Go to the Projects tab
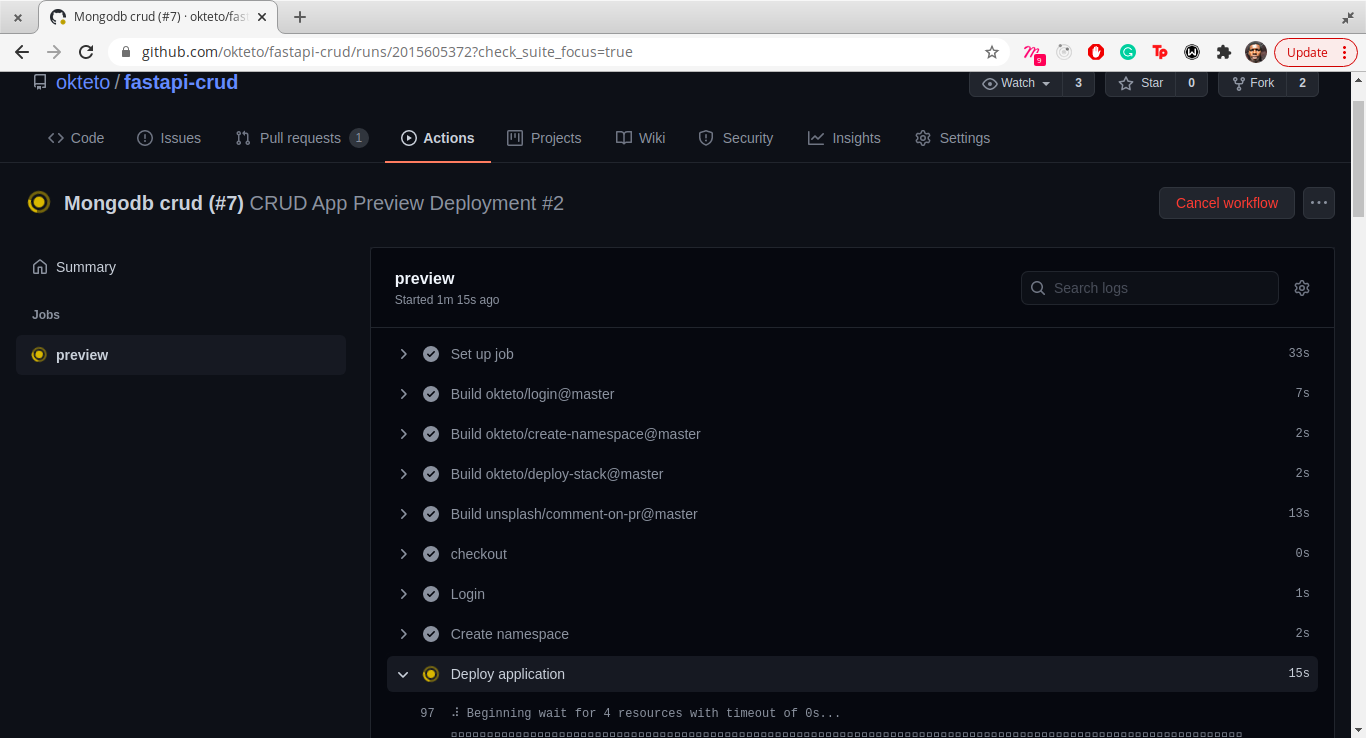The width and height of the screenshot is (1366, 738). tap(544, 138)
